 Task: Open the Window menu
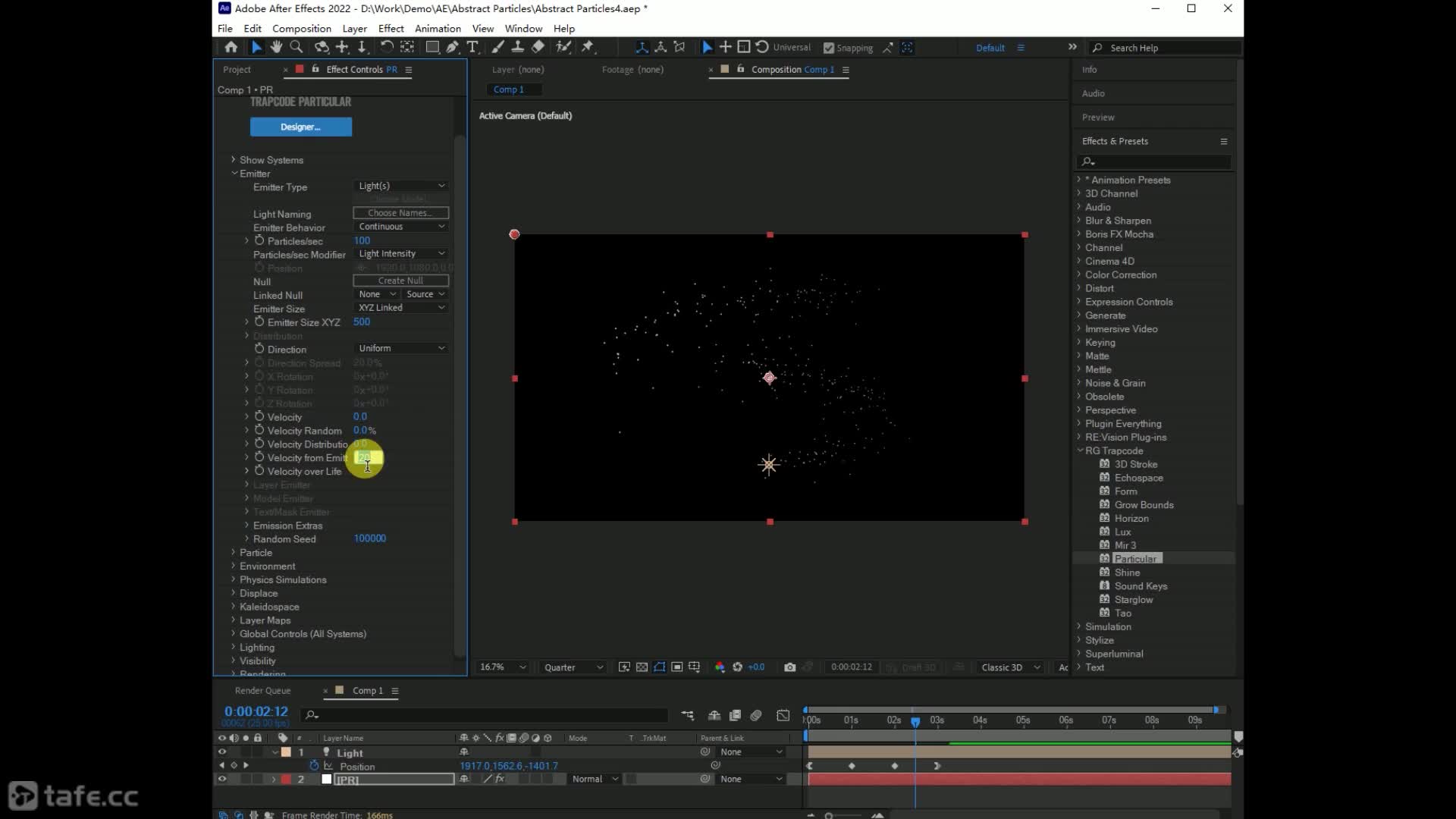pyautogui.click(x=523, y=29)
